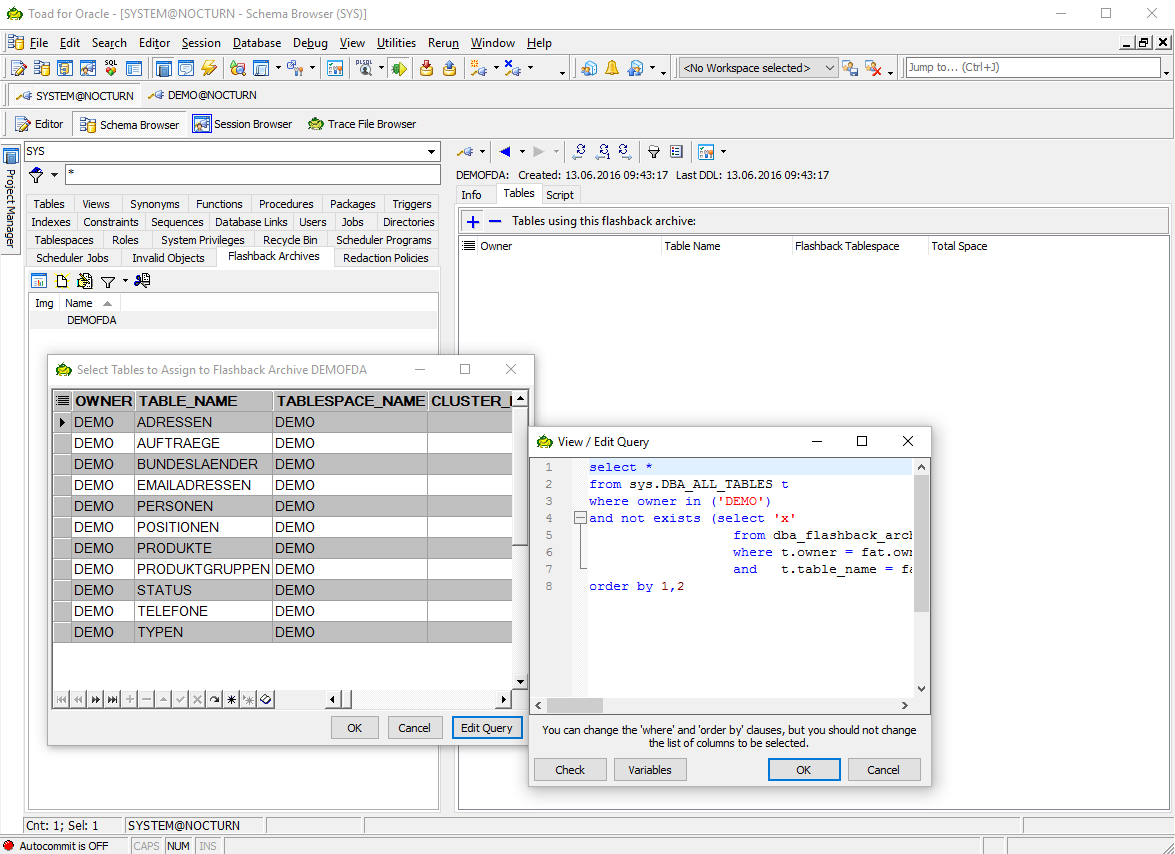This screenshot has height=854, width=1175.
Task: Click the refresh data curved arrow in navigator
Action: point(214,700)
